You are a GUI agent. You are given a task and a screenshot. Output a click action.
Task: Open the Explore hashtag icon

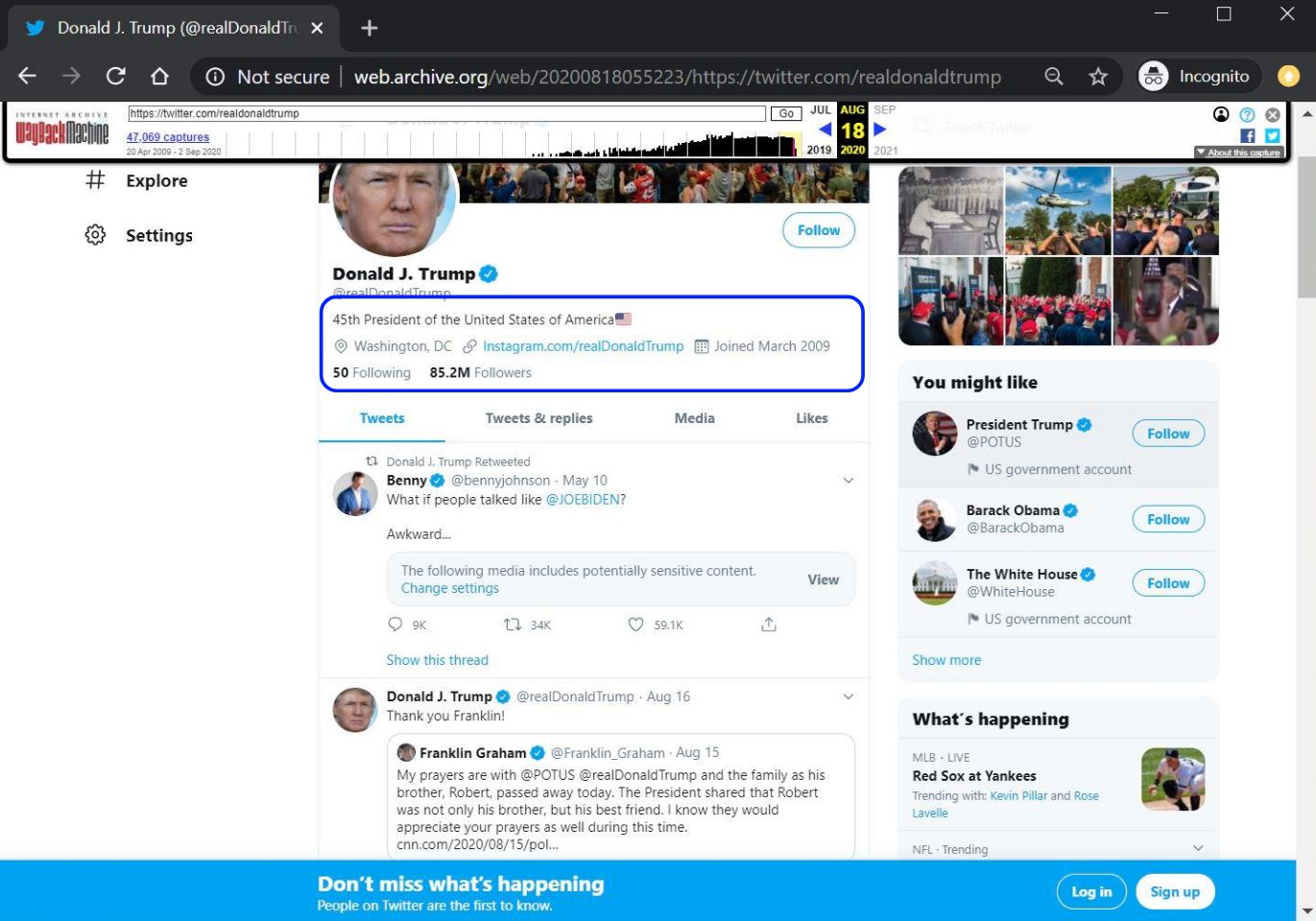click(95, 179)
